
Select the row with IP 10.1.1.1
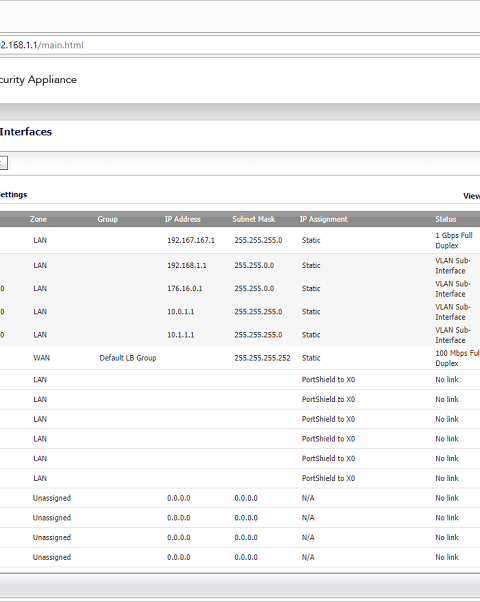click(x=240, y=334)
